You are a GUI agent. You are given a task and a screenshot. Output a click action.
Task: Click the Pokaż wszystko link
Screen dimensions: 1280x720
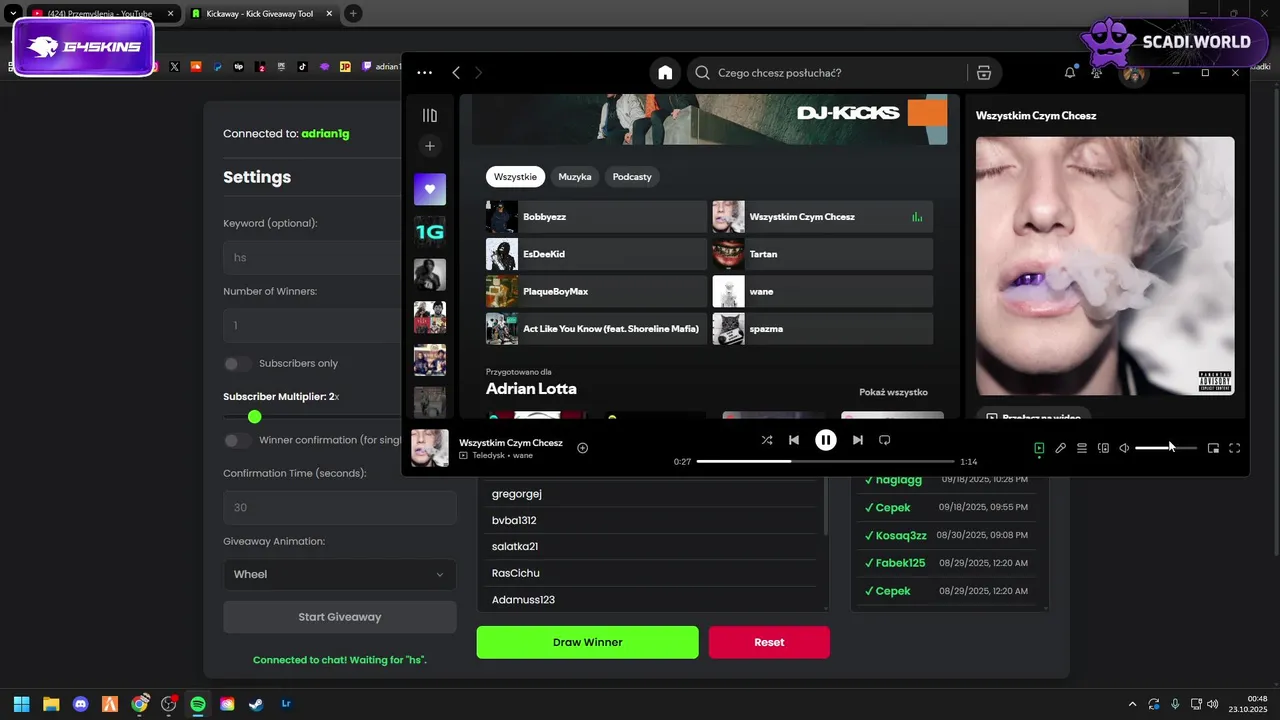point(893,392)
